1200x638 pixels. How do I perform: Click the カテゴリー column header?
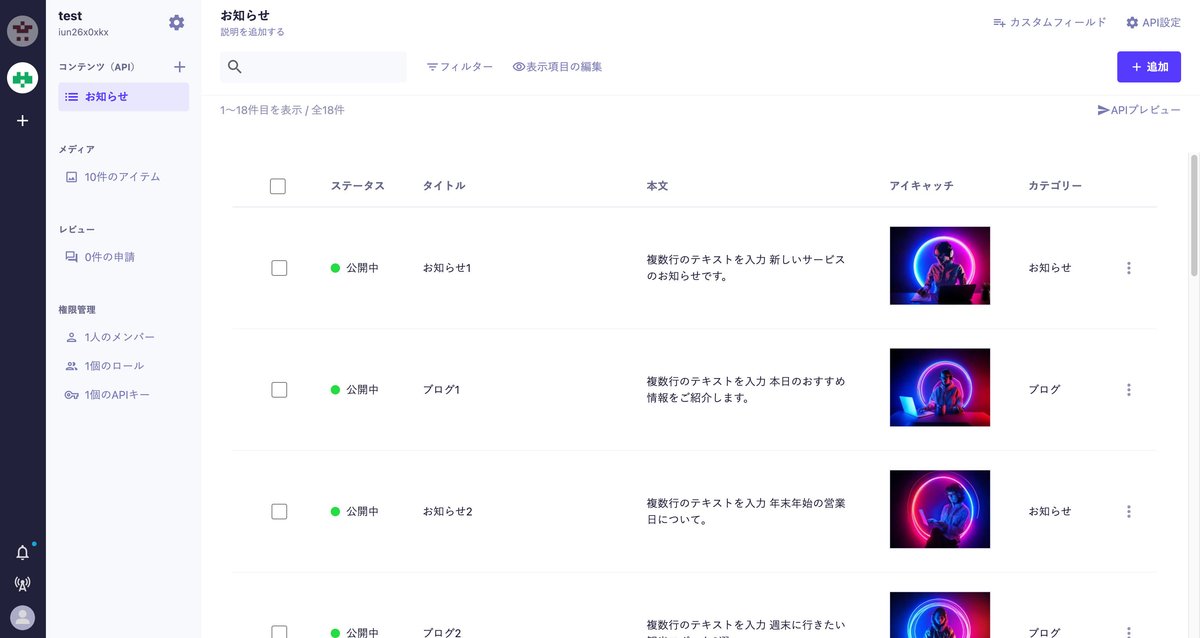point(1055,186)
